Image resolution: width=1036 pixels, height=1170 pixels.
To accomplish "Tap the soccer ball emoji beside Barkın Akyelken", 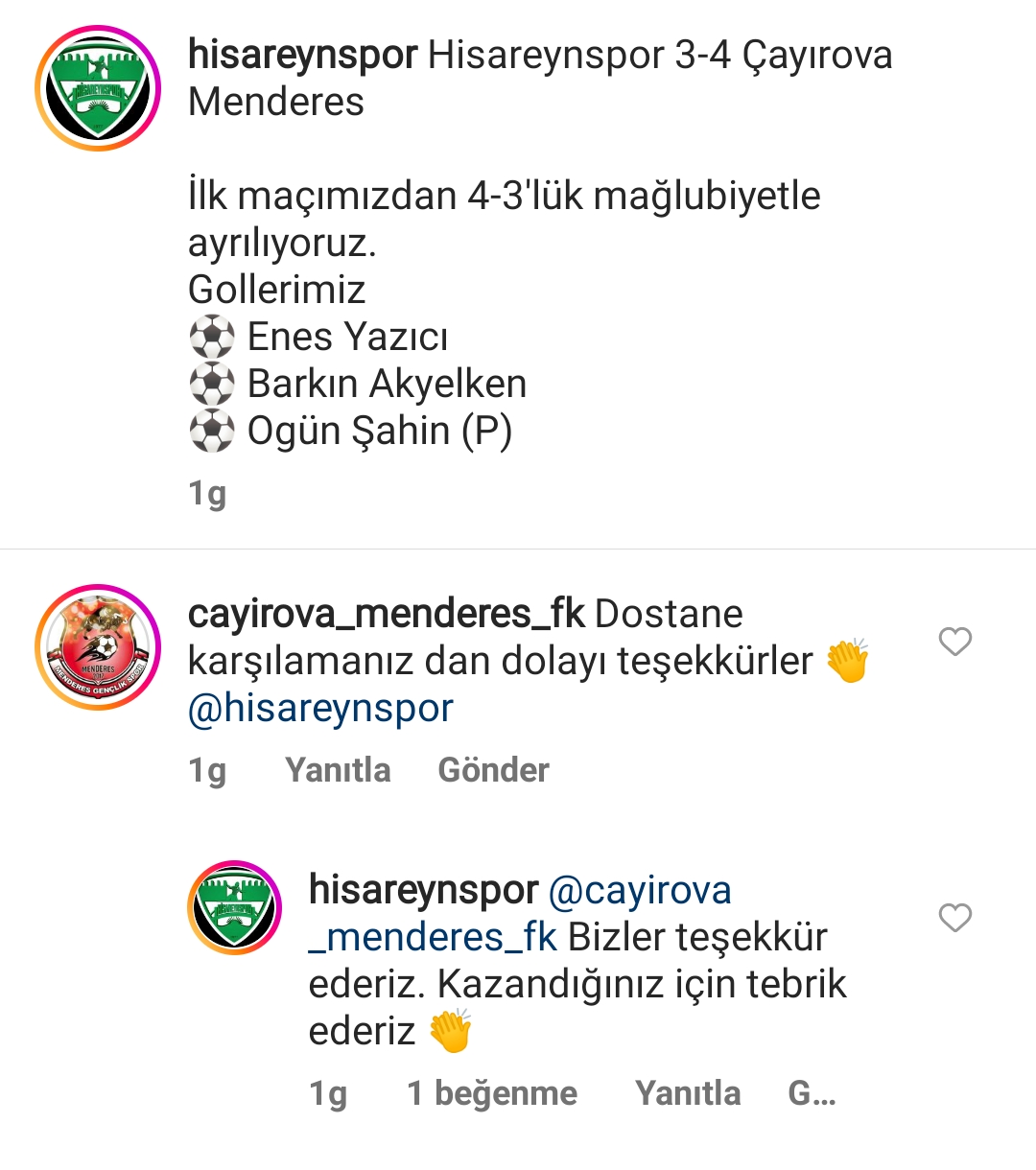I will click(212, 385).
